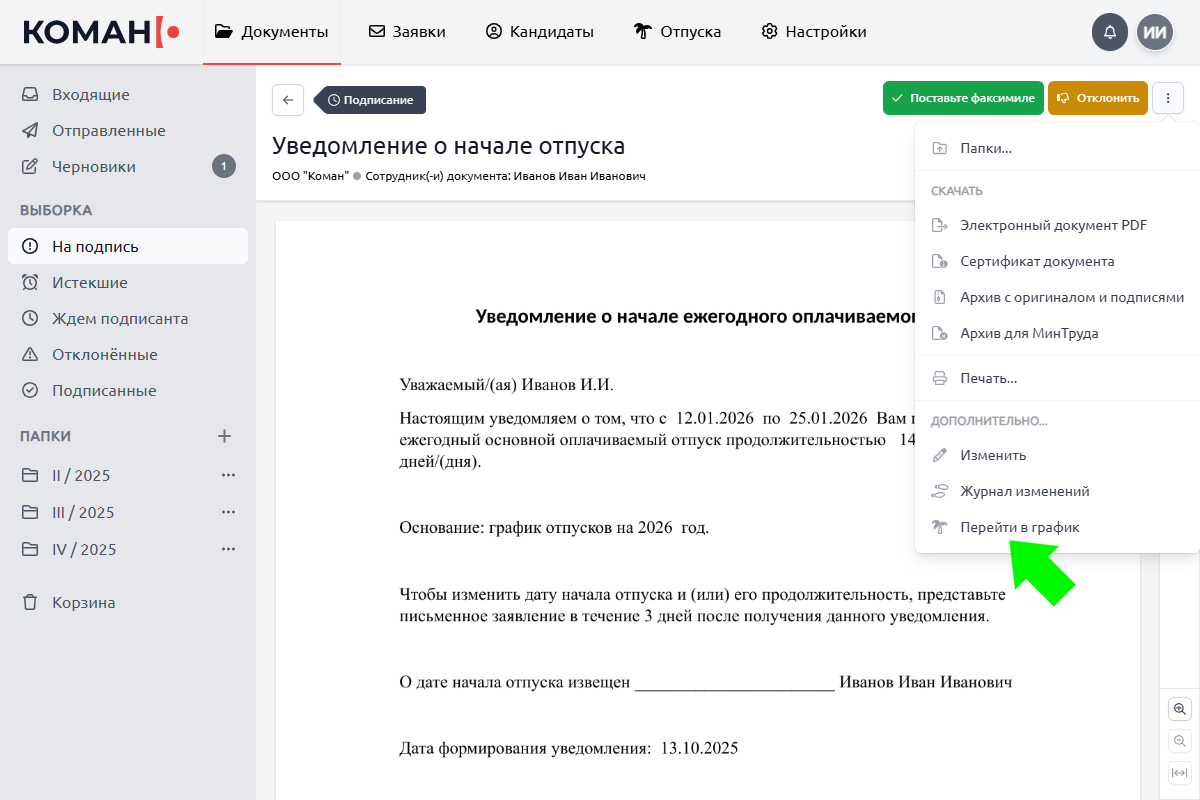
Task: Switch to the Отпуска tab
Action: click(x=678, y=32)
